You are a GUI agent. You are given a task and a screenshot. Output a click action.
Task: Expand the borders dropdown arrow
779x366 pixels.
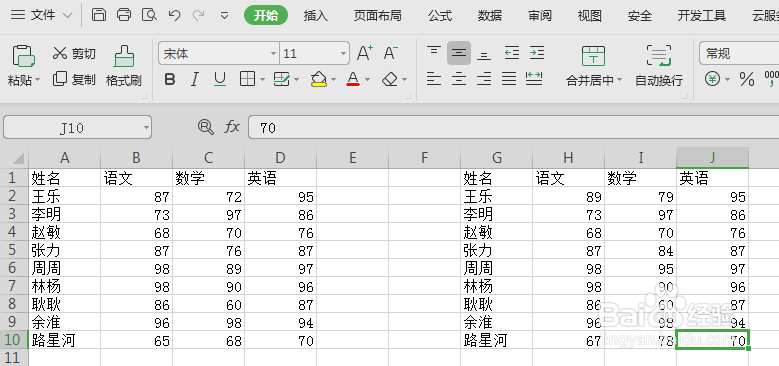pos(262,79)
